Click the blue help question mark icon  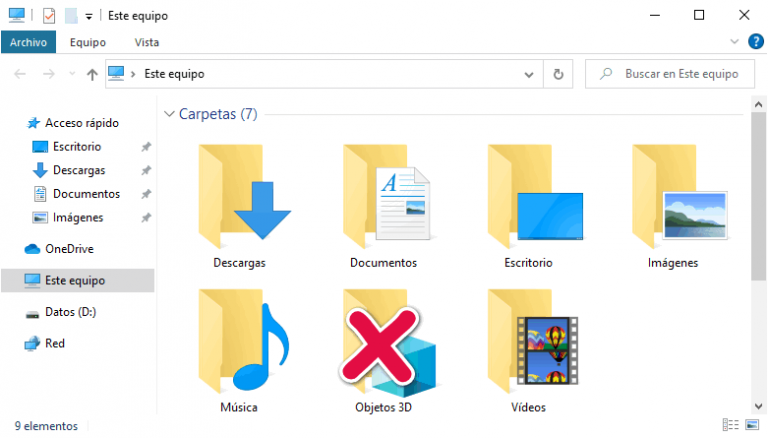(x=755, y=41)
